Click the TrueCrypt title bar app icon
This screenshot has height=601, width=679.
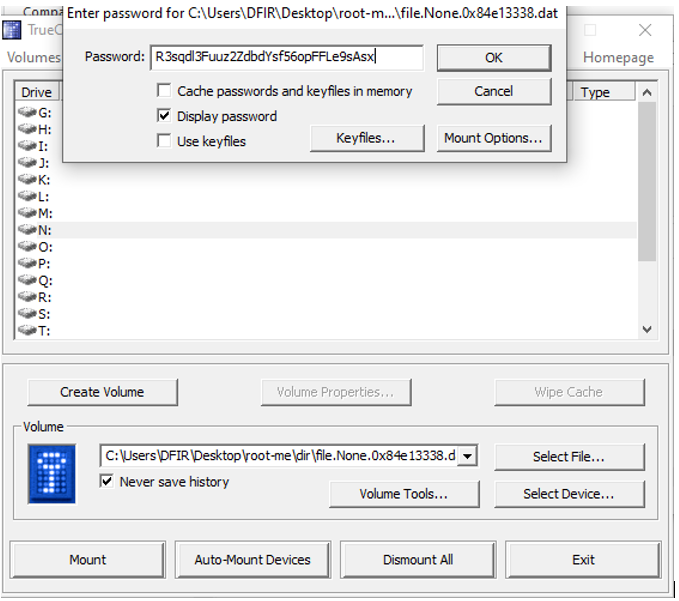click(x=11, y=30)
